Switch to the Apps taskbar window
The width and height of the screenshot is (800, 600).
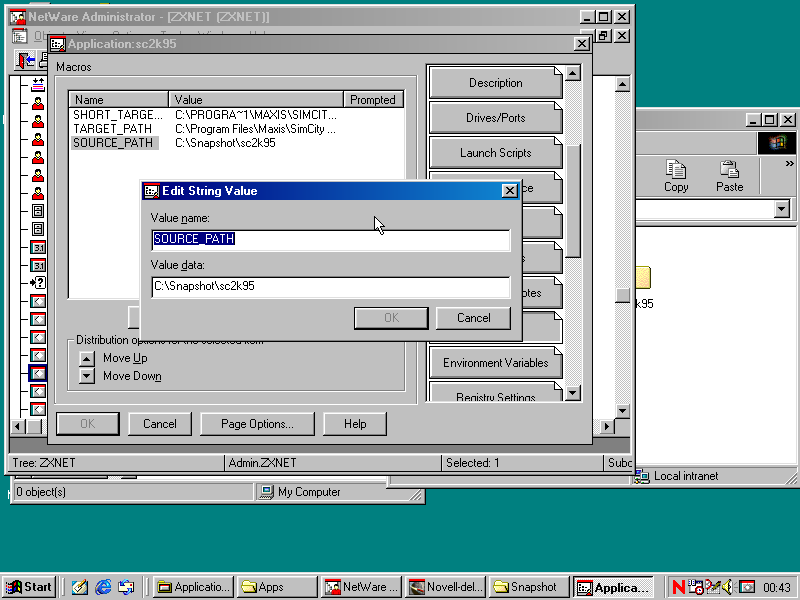[277, 587]
